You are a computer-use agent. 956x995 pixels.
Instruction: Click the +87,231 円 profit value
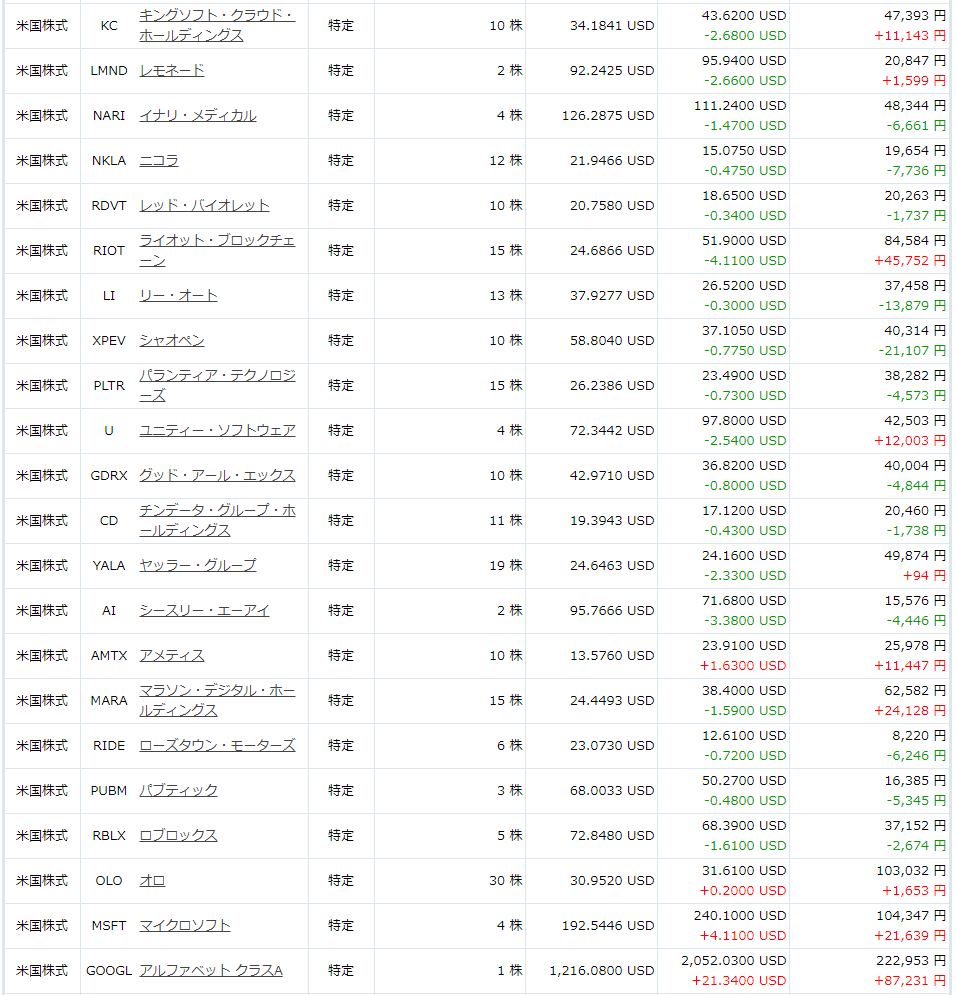[910, 982]
